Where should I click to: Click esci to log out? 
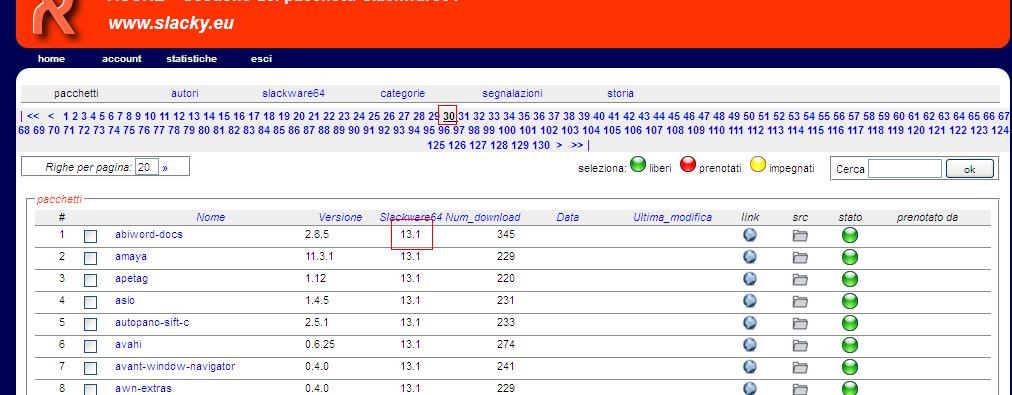point(261,59)
